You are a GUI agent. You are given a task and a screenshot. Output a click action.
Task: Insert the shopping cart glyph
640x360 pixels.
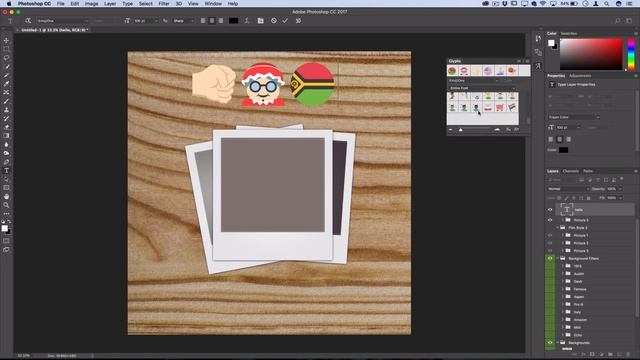click(x=500, y=107)
